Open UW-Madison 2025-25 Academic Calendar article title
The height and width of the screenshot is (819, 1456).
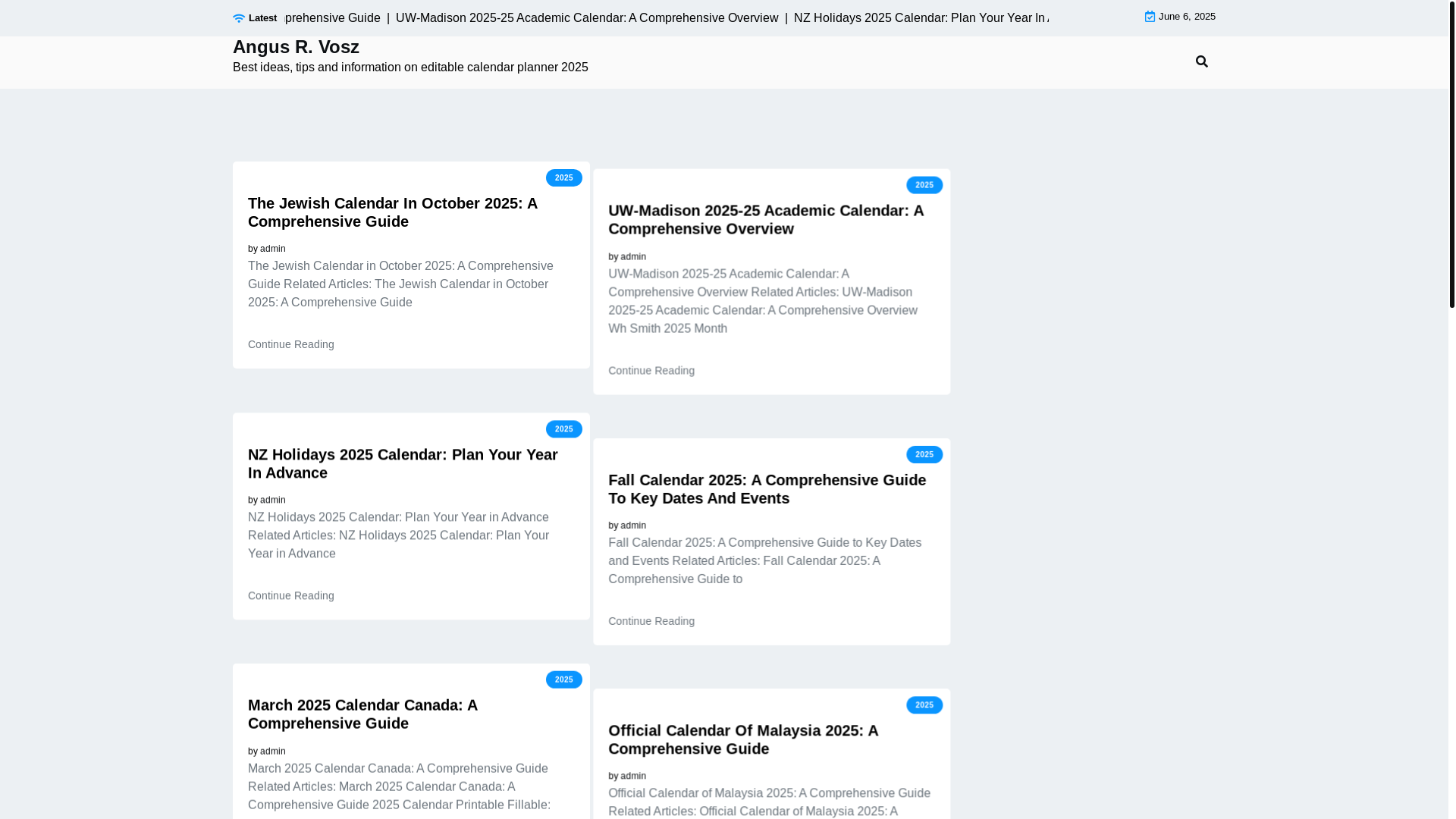click(x=766, y=220)
